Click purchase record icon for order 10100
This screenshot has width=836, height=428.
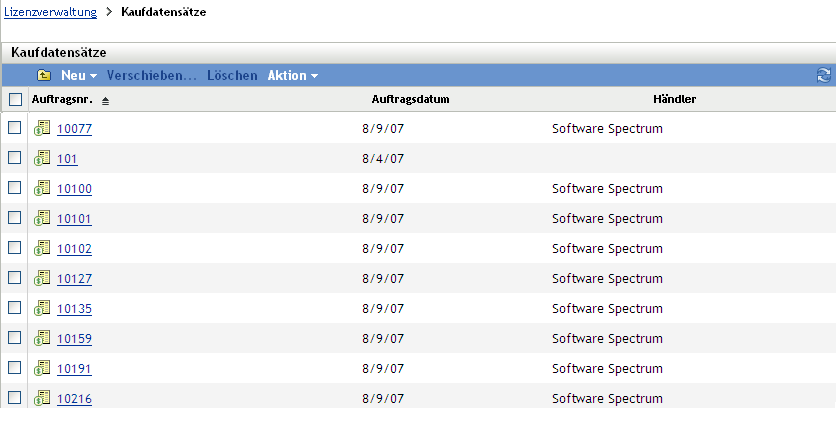click(42, 188)
